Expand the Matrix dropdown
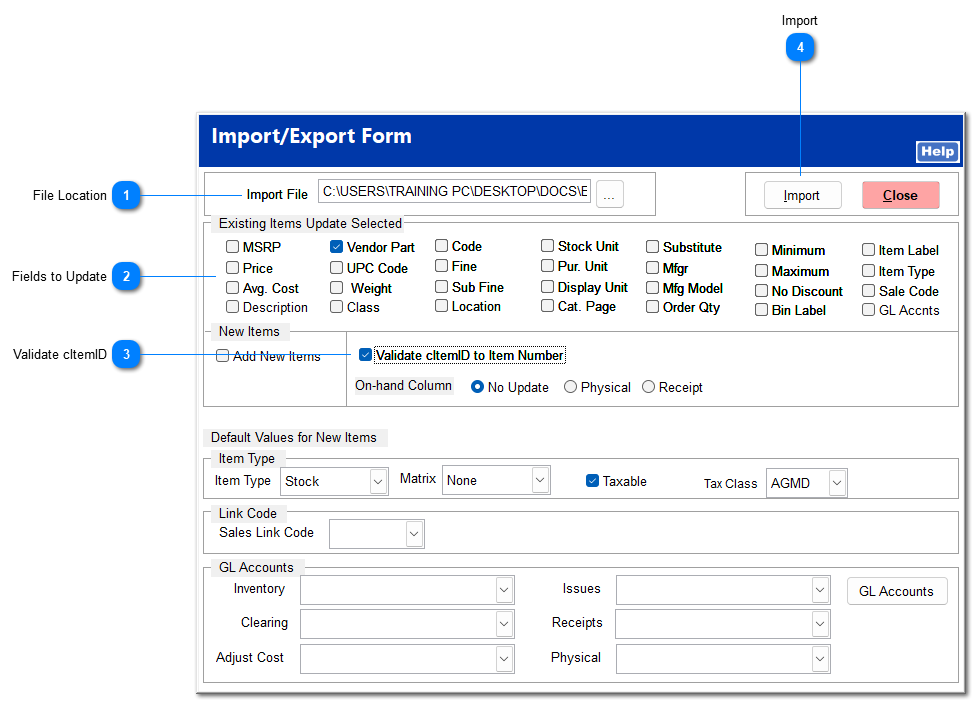The height and width of the screenshot is (703, 975). (x=540, y=480)
